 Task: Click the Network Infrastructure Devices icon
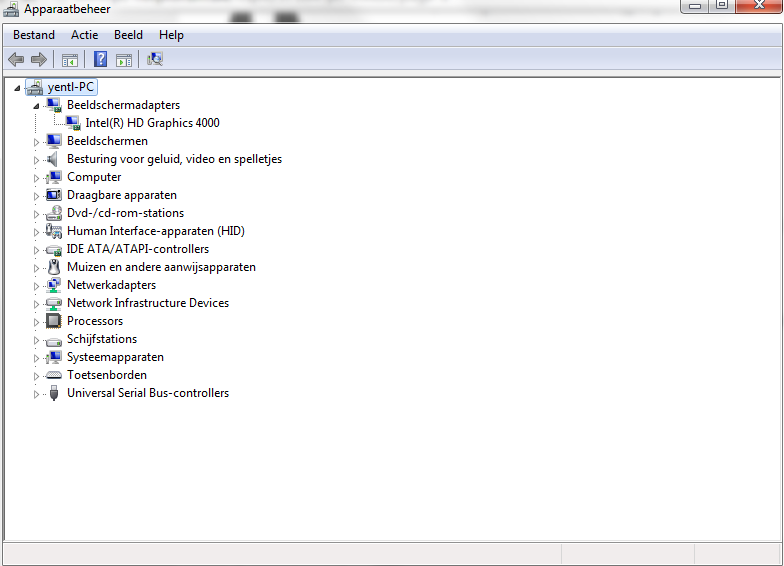point(54,304)
